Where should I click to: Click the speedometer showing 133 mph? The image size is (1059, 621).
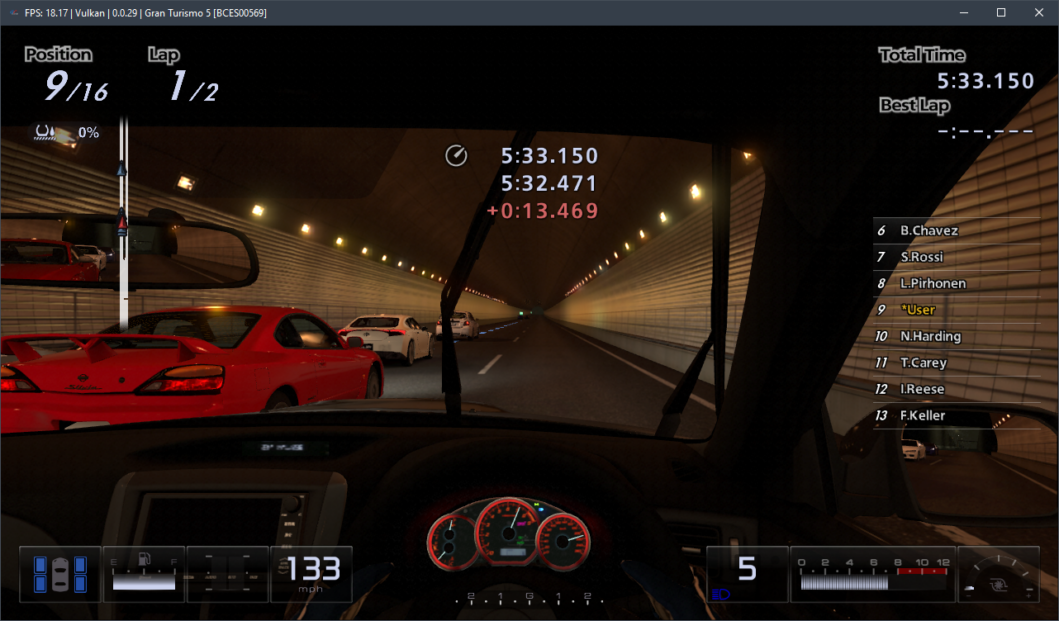[312, 573]
